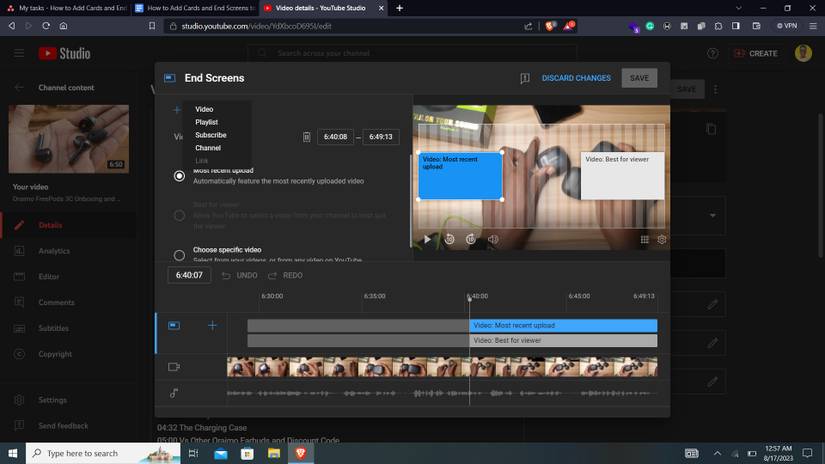Click the VPN button in the toolbar

[x=787, y=26]
